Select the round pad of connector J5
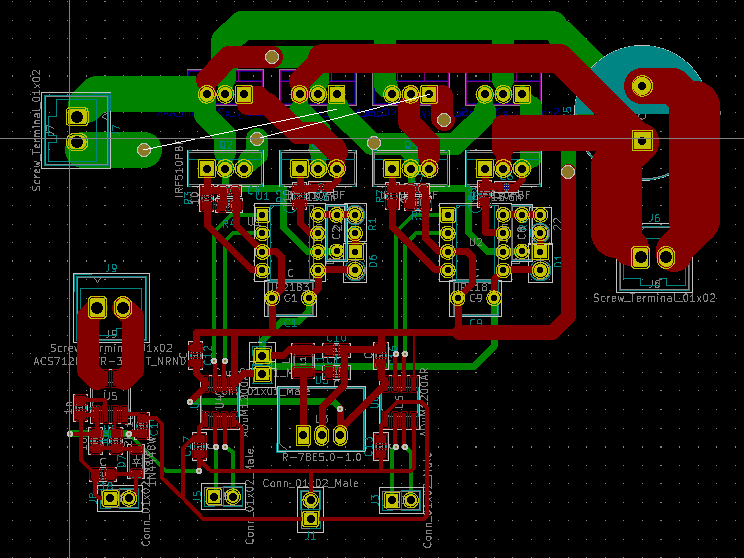744x558 pixels. tap(232, 497)
